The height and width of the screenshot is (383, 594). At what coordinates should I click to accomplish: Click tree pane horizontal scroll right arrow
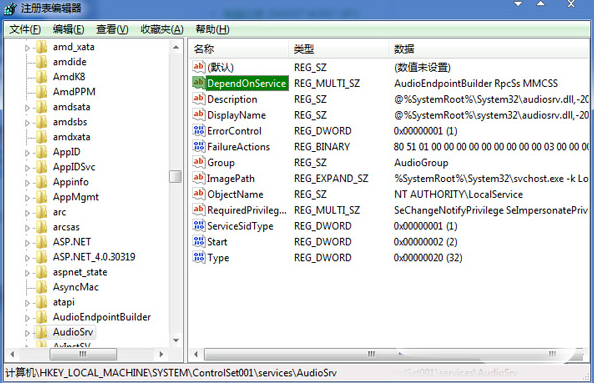(161, 354)
